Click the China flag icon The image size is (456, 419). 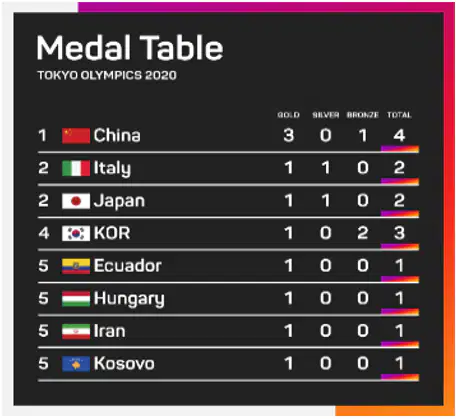pos(76,136)
